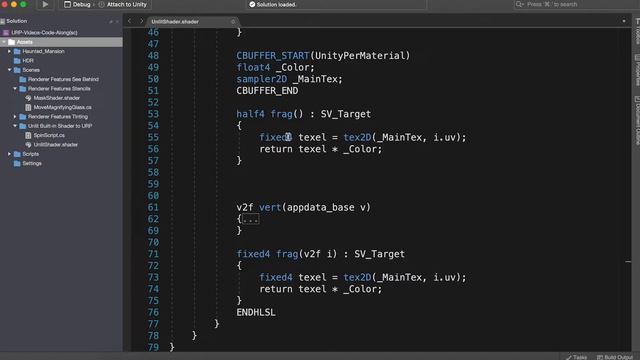640x360 pixels.
Task: Open the Properties side panel
Action: pos(637,70)
